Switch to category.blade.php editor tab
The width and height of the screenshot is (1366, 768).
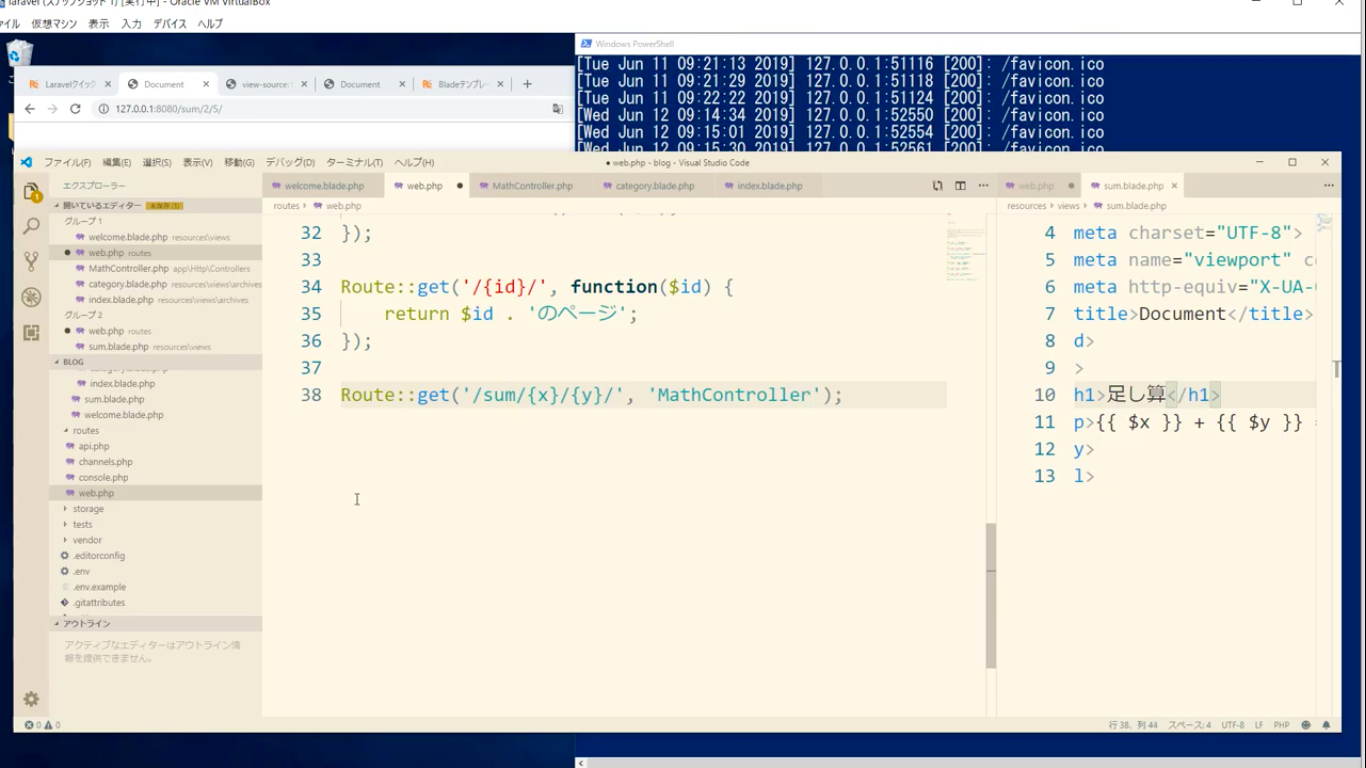[654, 186]
